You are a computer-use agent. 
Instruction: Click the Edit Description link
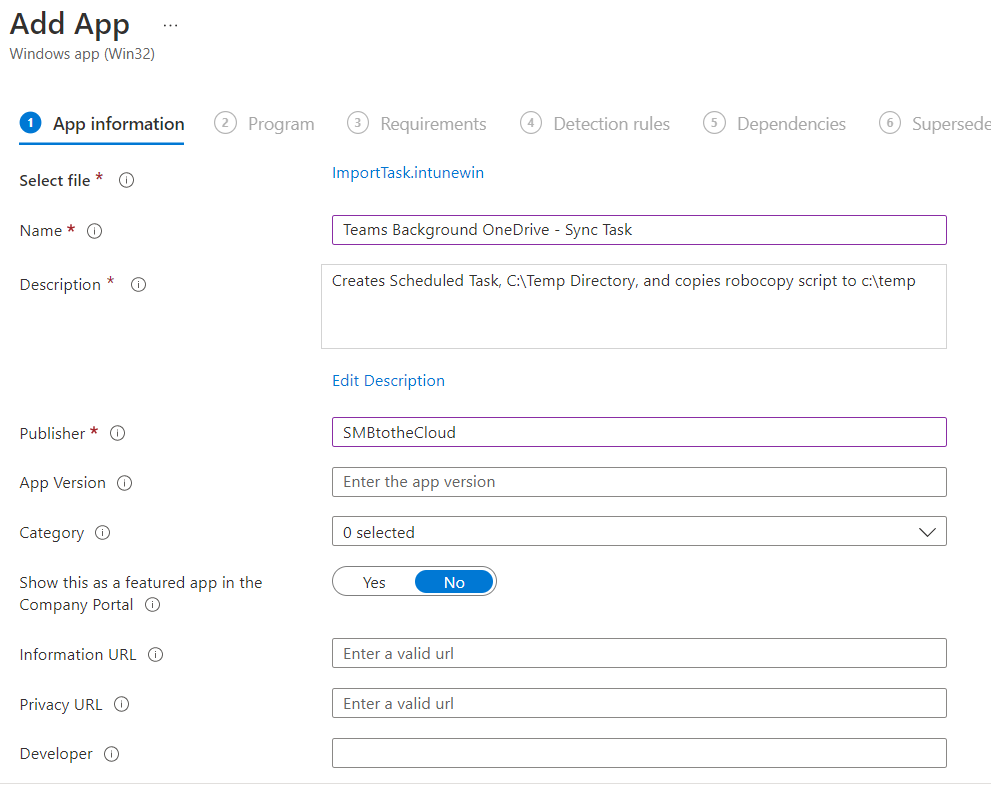(x=388, y=381)
